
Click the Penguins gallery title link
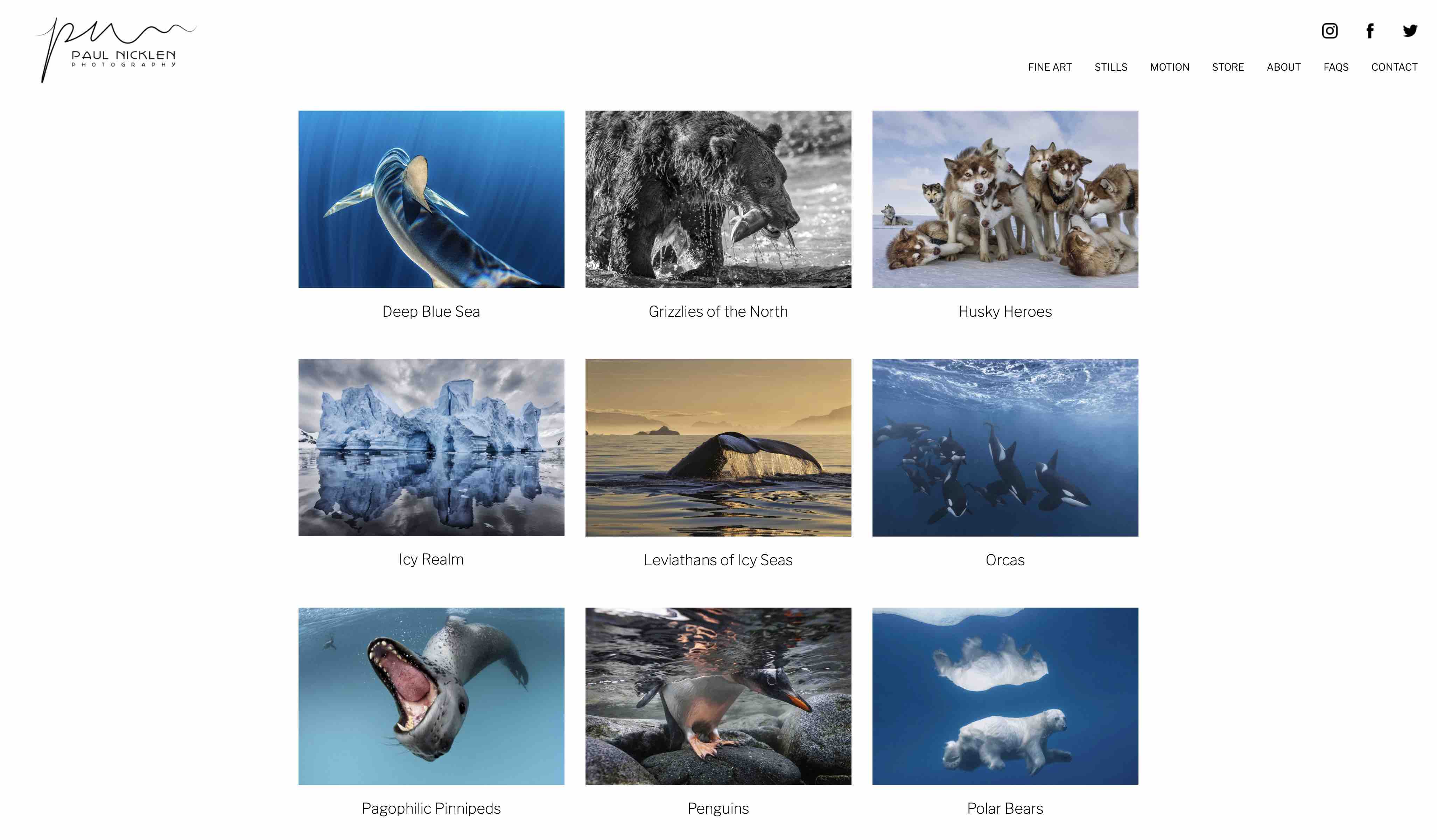pos(718,808)
